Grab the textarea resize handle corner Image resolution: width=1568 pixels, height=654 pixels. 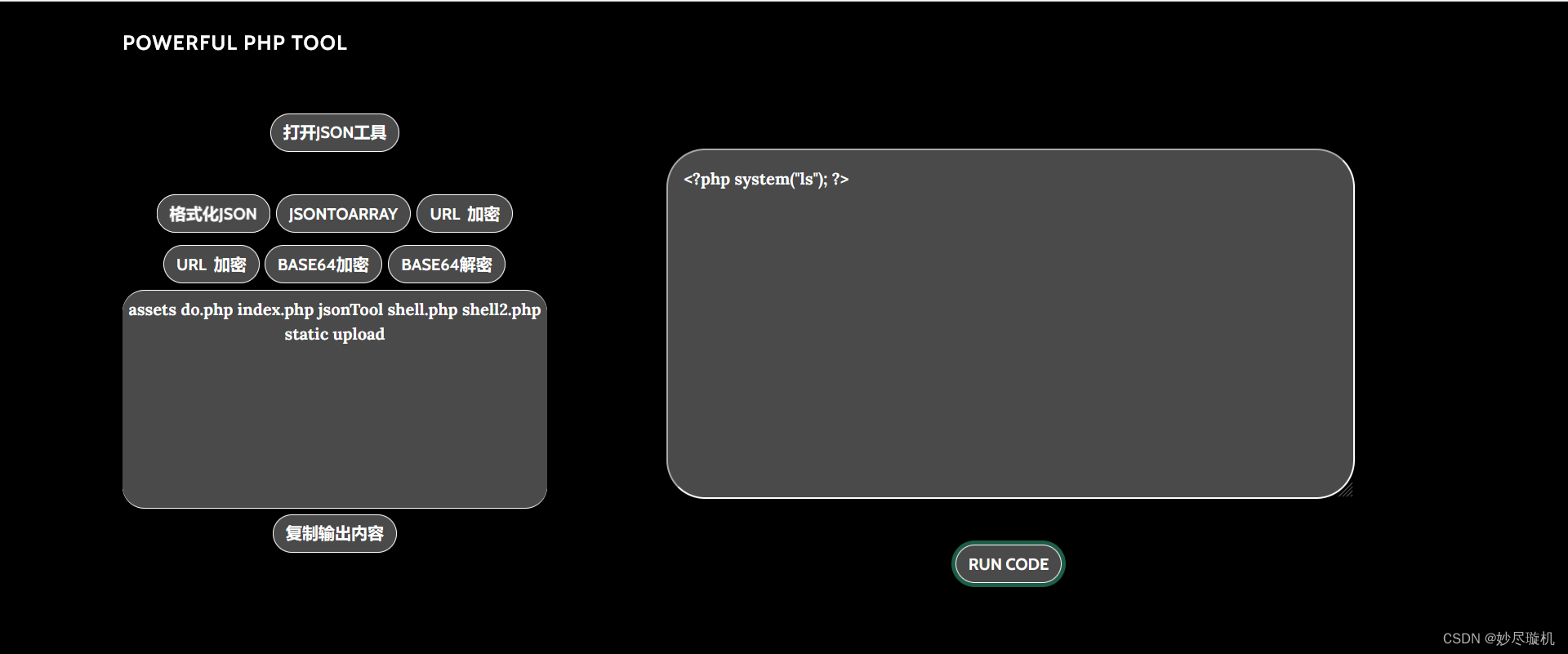pyautogui.click(x=1347, y=490)
